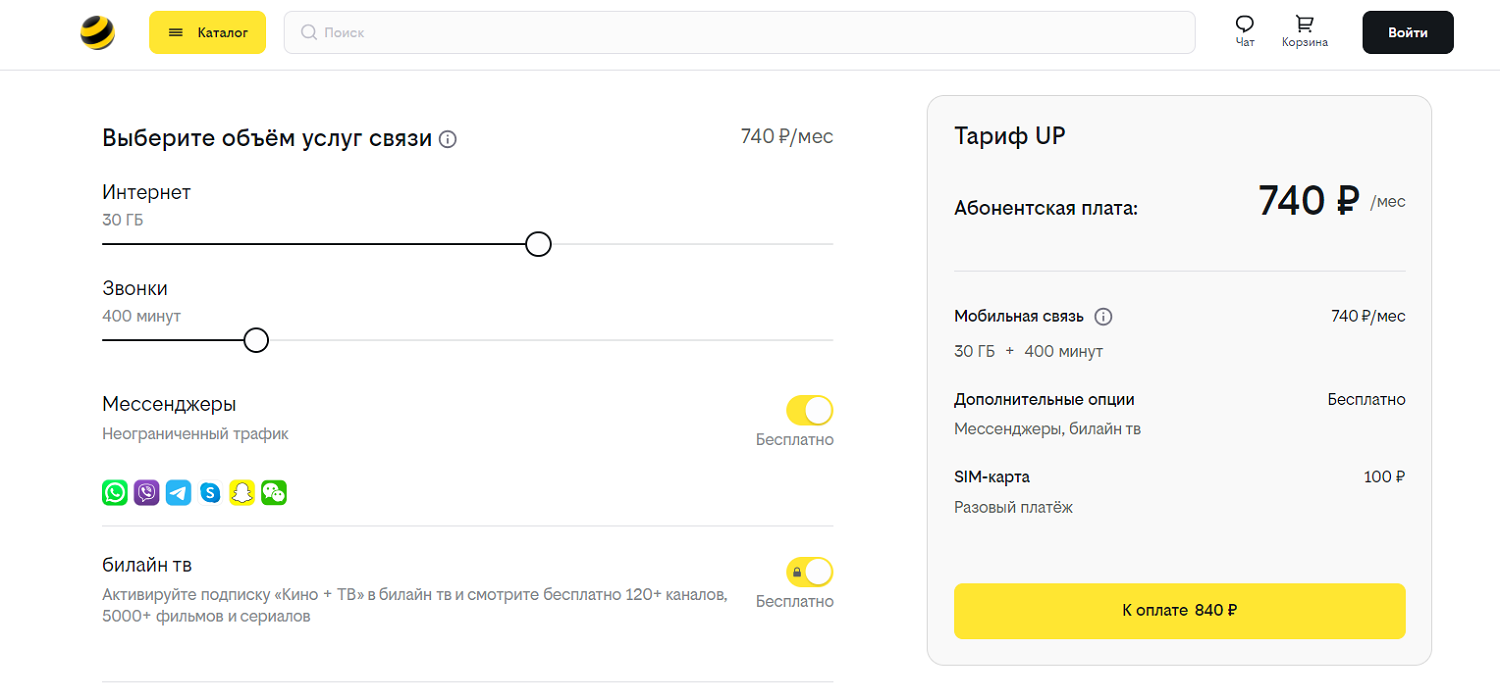Click info icon beside Выберите объём услуг связи
Screen dimensions: 1500x700
[x=448, y=139]
